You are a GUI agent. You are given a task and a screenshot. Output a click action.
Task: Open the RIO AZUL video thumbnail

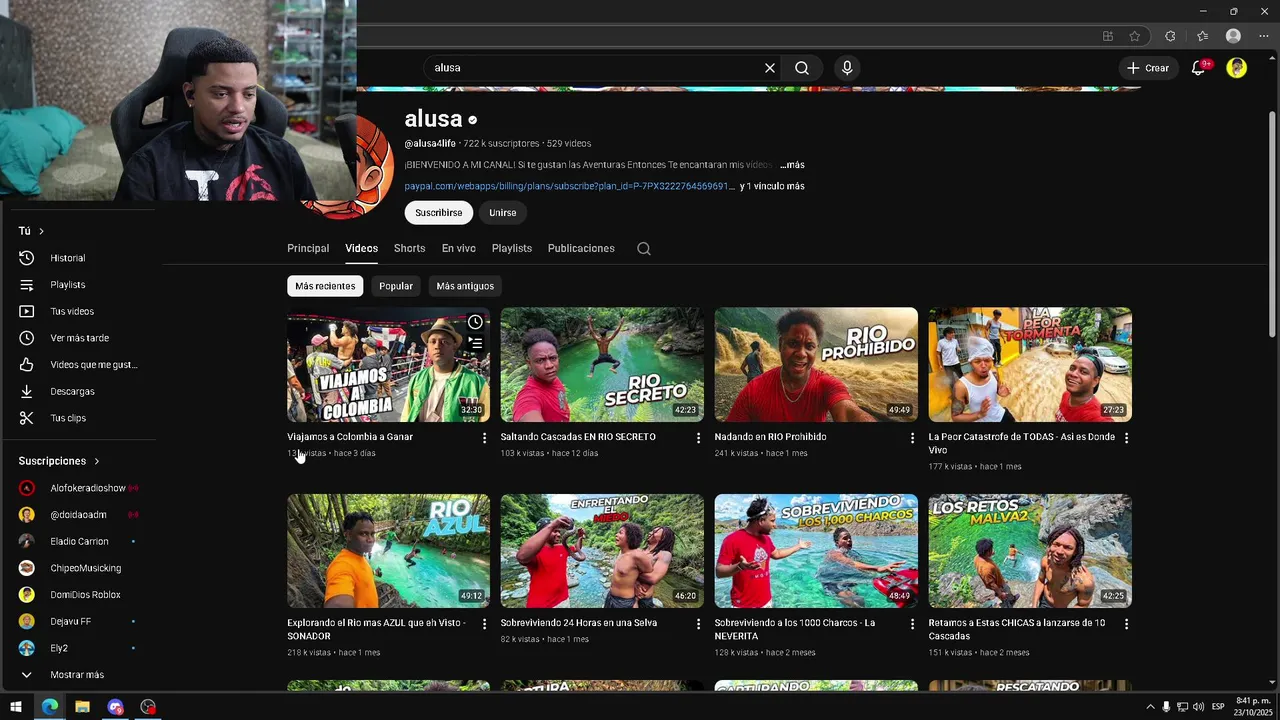click(388, 551)
